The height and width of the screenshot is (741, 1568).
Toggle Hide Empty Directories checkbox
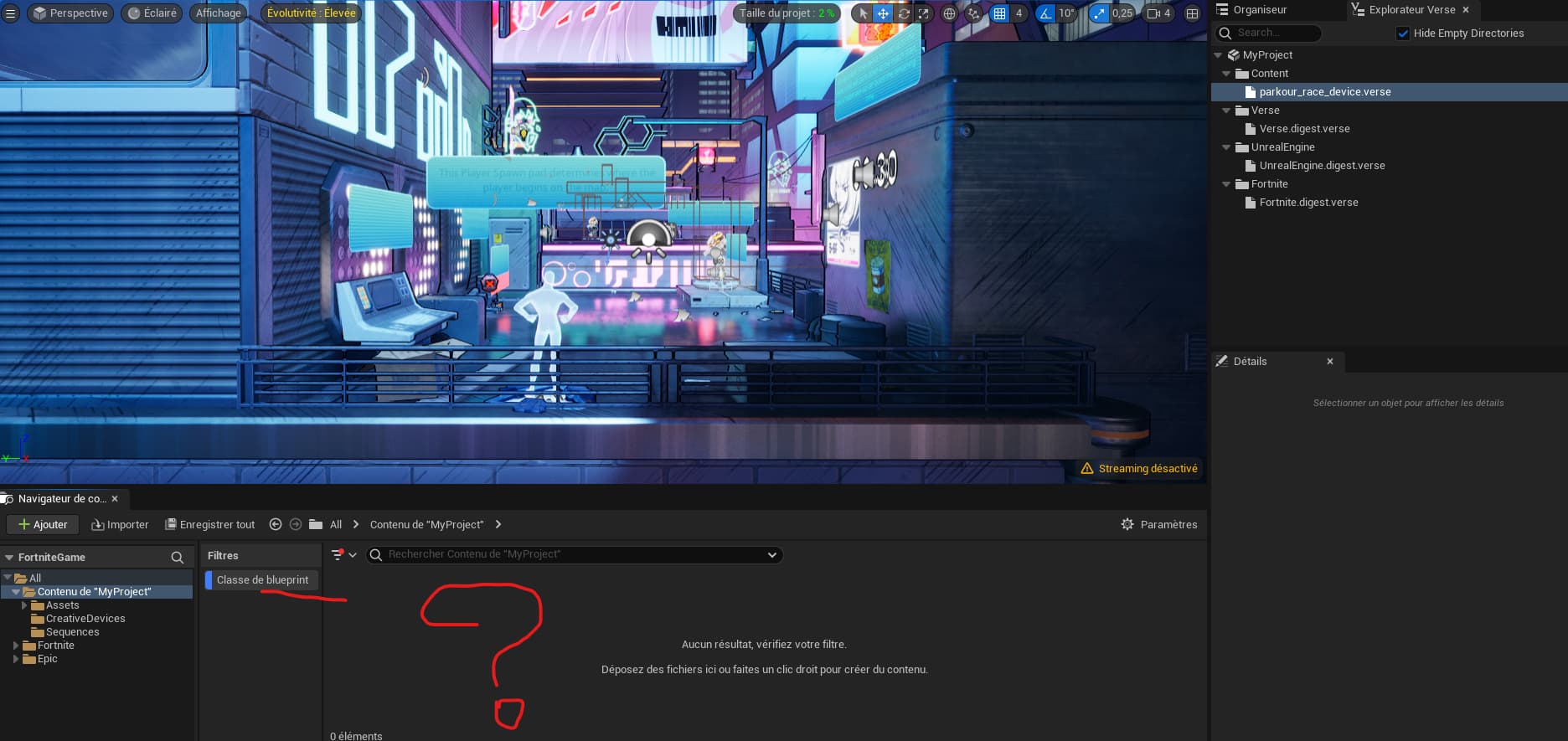point(1403,33)
